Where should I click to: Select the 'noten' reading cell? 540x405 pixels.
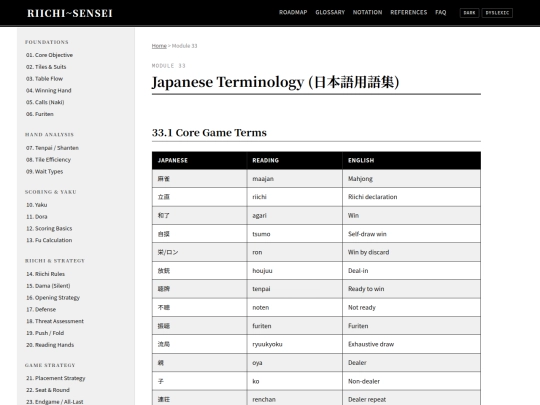[295, 308]
